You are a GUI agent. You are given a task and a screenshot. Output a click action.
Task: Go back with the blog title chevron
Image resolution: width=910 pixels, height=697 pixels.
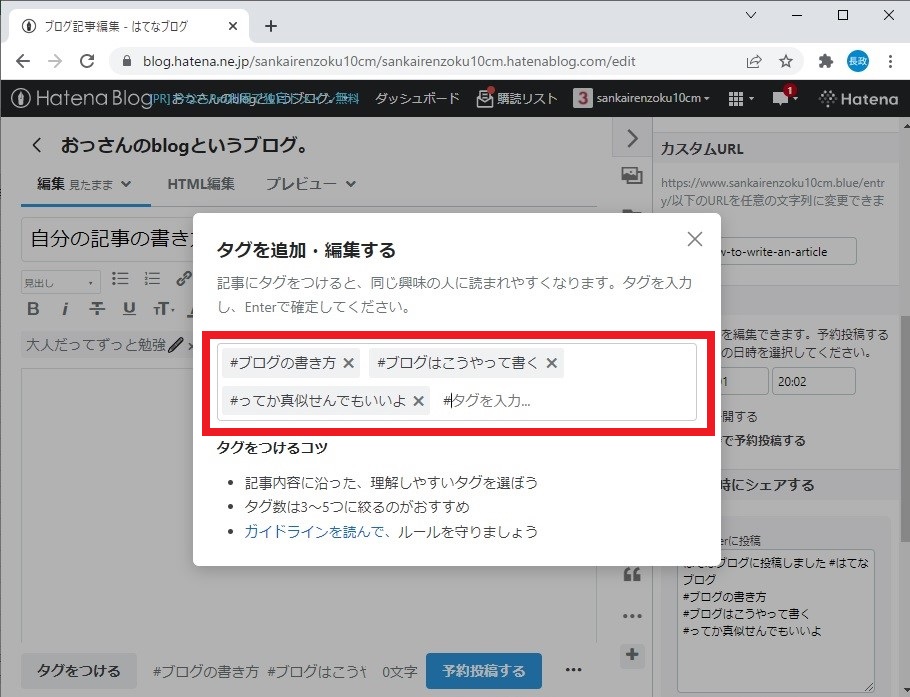[37, 145]
